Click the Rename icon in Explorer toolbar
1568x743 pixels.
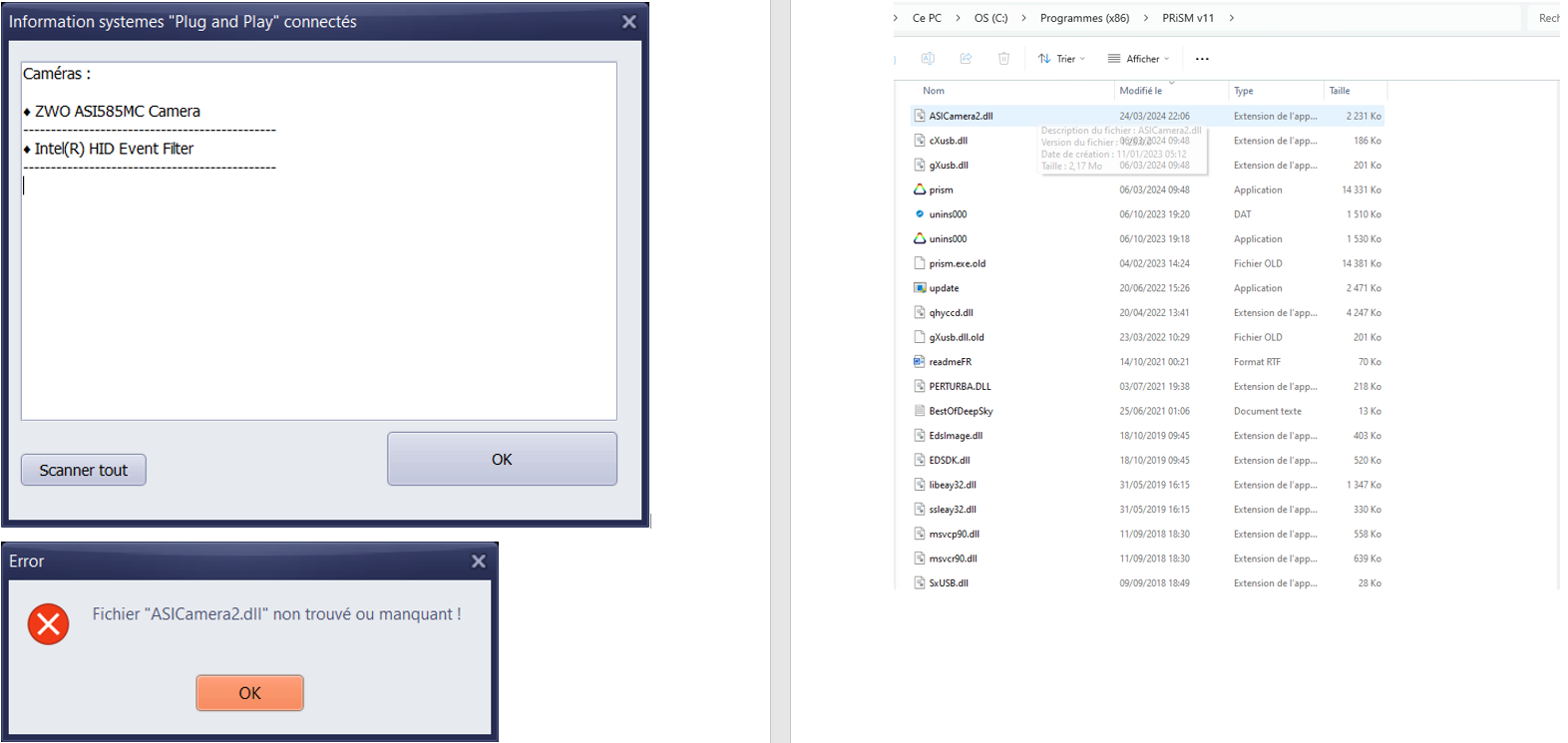pos(928,59)
